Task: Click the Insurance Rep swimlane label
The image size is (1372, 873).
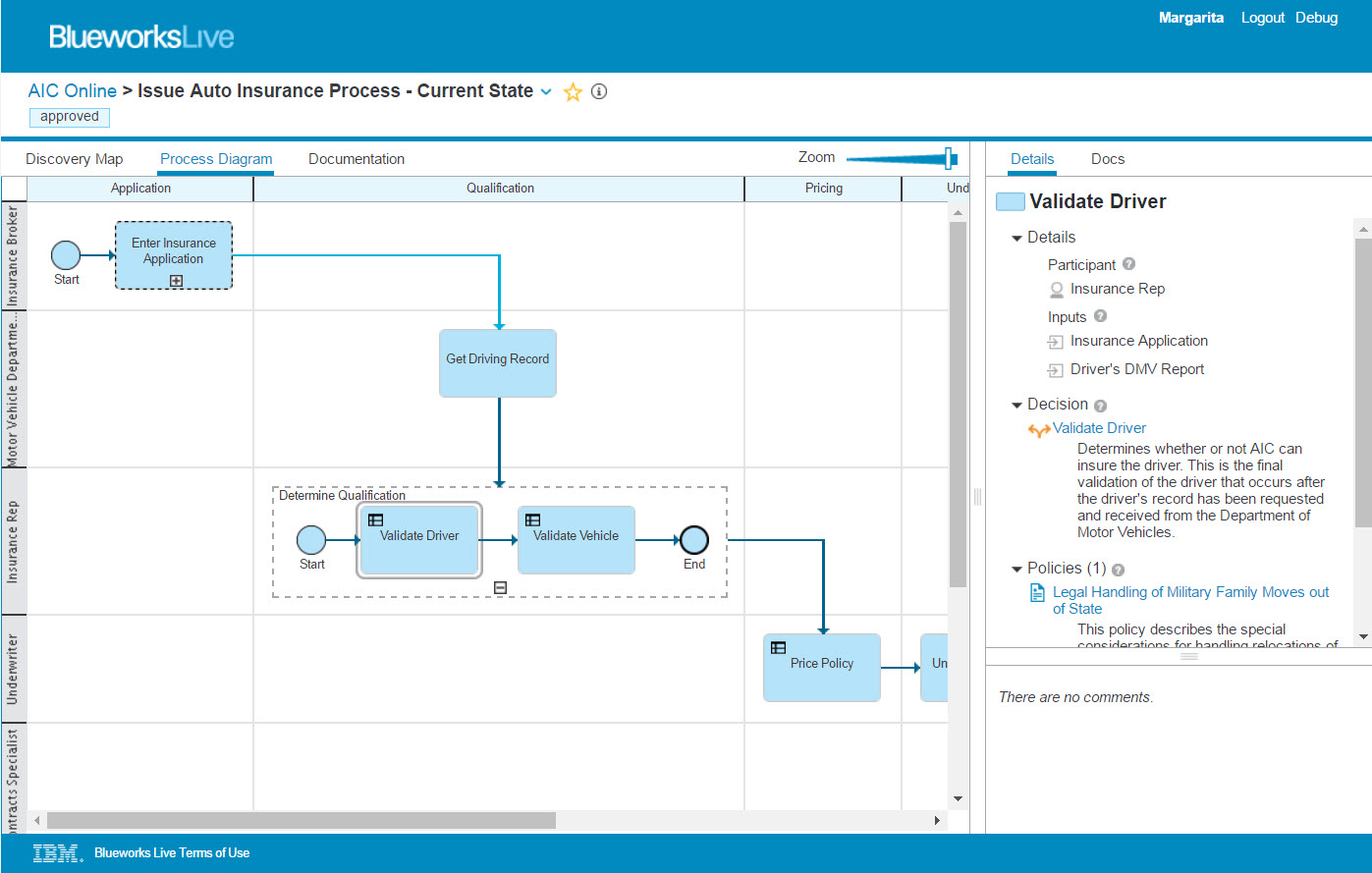Action: (x=14, y=541)
